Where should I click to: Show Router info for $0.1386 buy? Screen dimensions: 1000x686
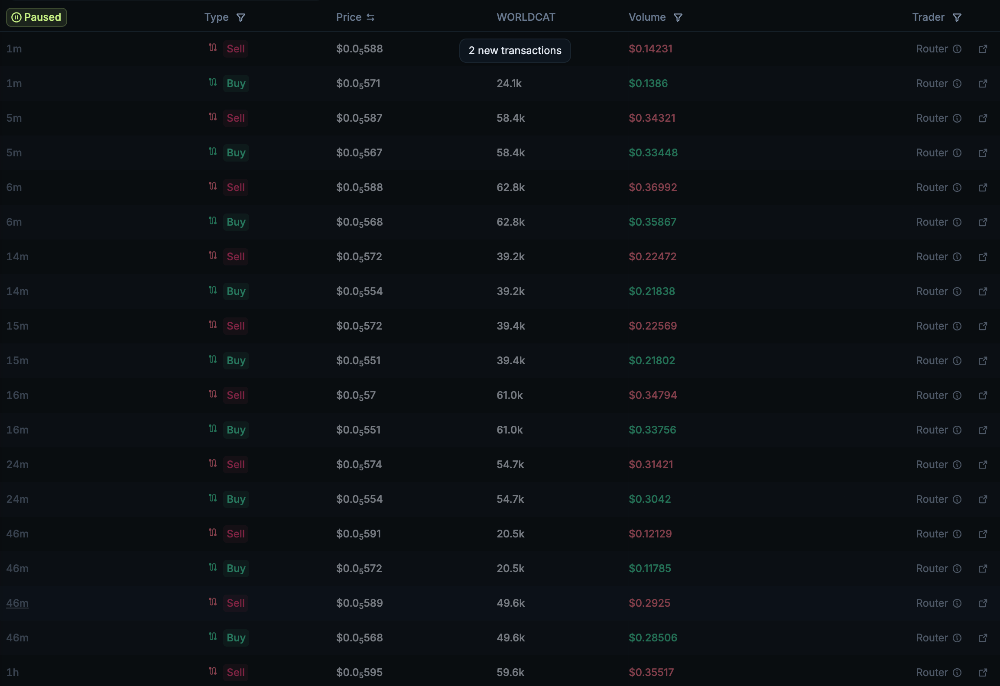[957, 84]
